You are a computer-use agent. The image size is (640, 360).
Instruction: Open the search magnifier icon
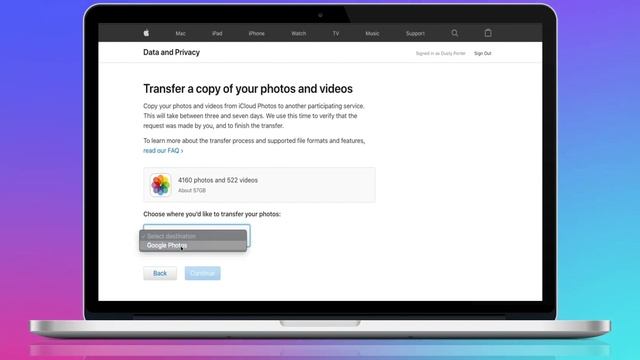click(x=454, y=33)
